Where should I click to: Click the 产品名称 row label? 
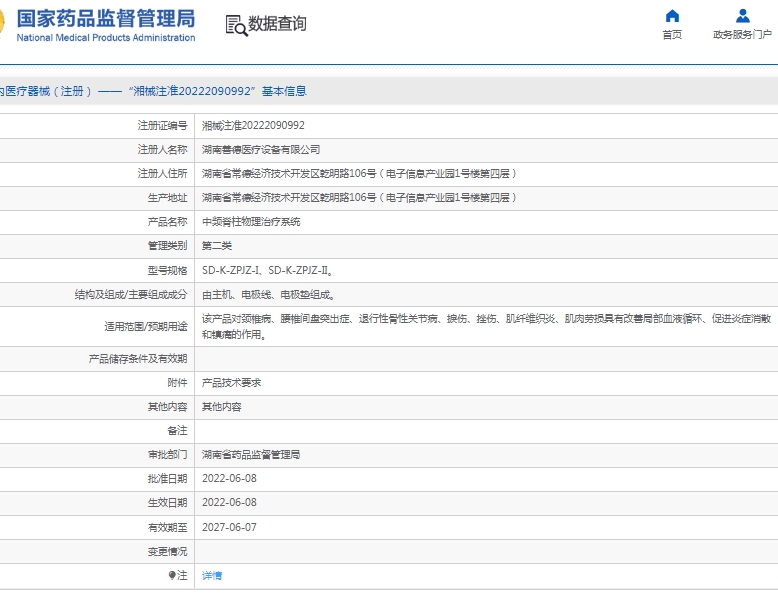[168, 222]
